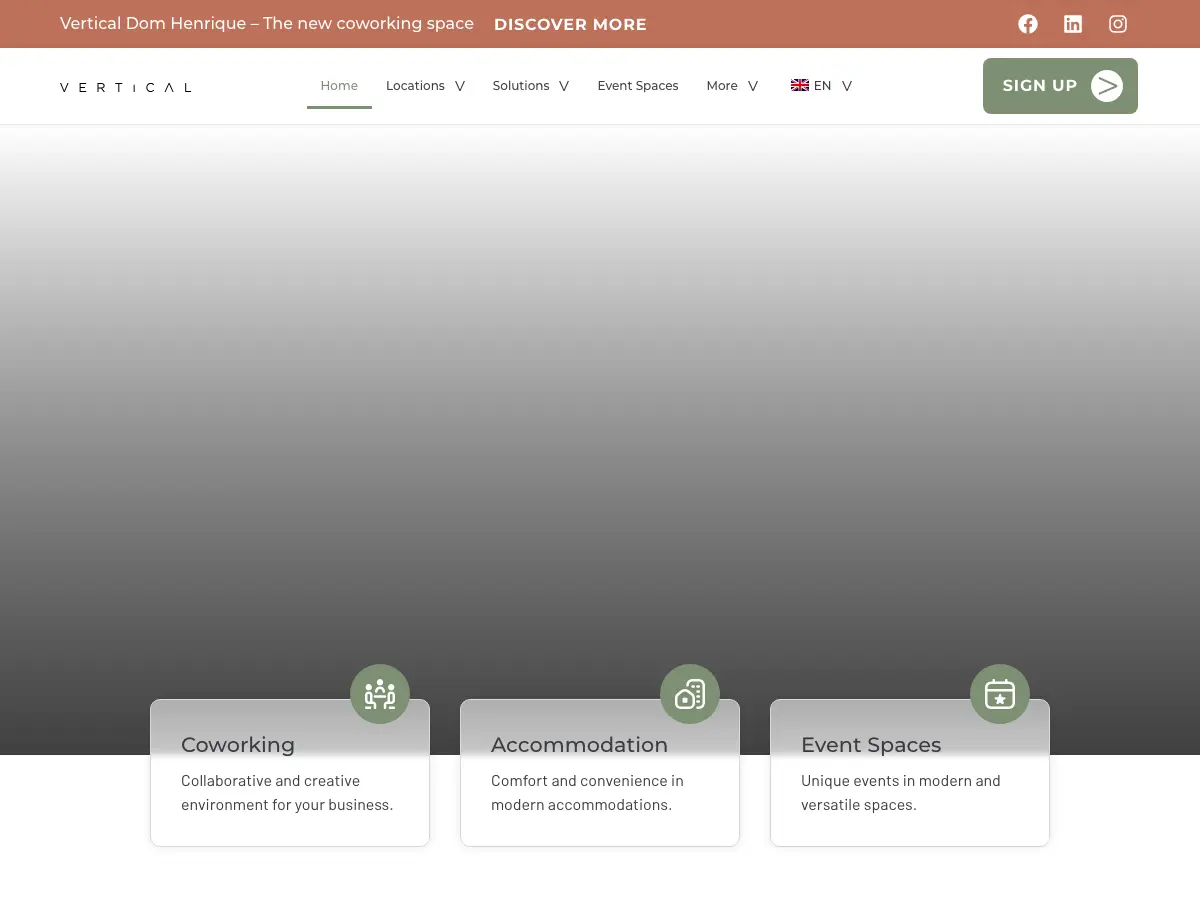Expand the Solutions menu chevron

pos(564,86)
